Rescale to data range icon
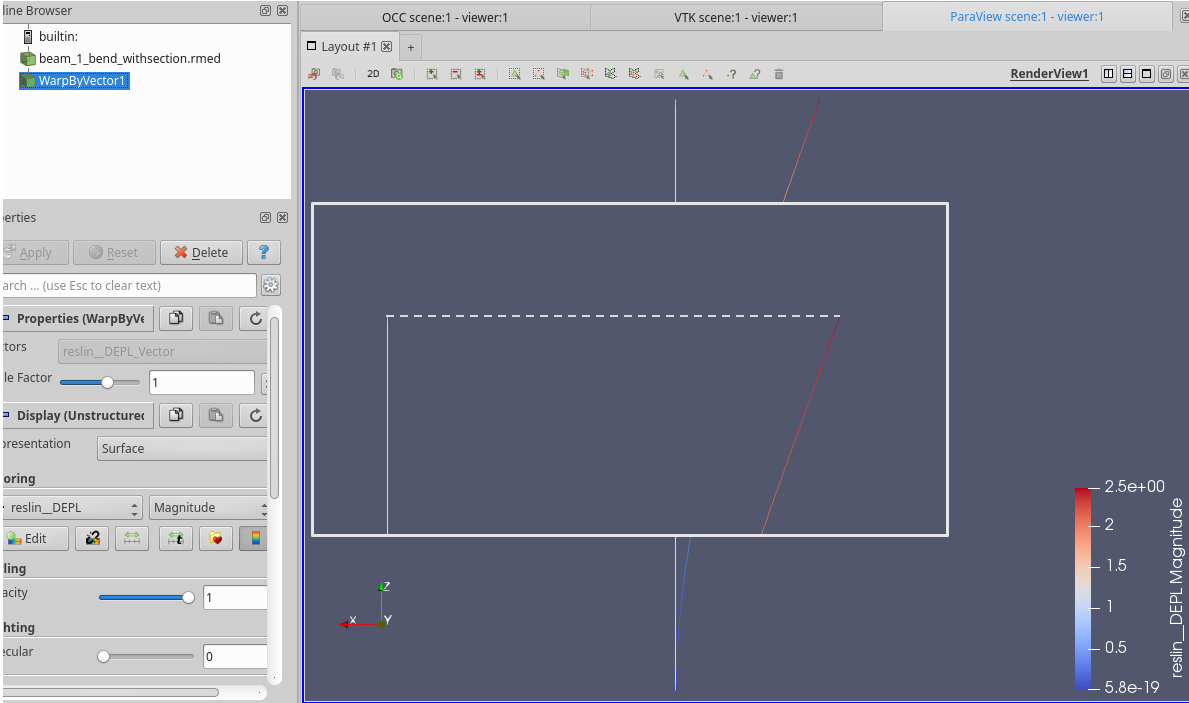1189x703 pixels. (x=132, y=538)
